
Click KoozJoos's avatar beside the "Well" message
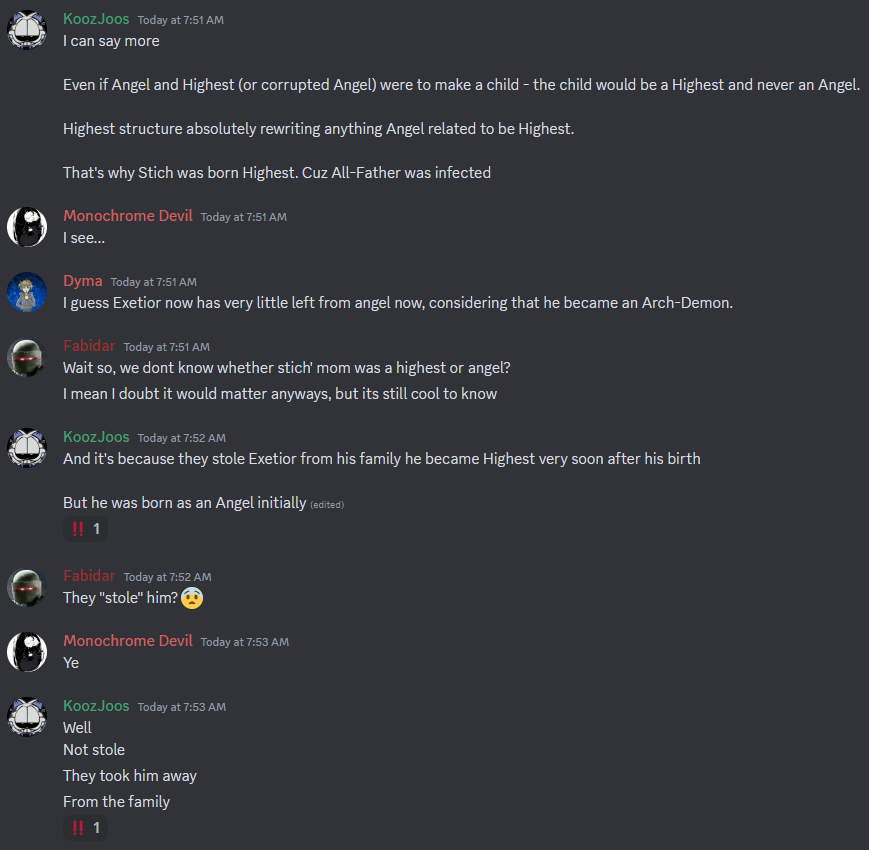pyautogui.click(x=27, y=717)
